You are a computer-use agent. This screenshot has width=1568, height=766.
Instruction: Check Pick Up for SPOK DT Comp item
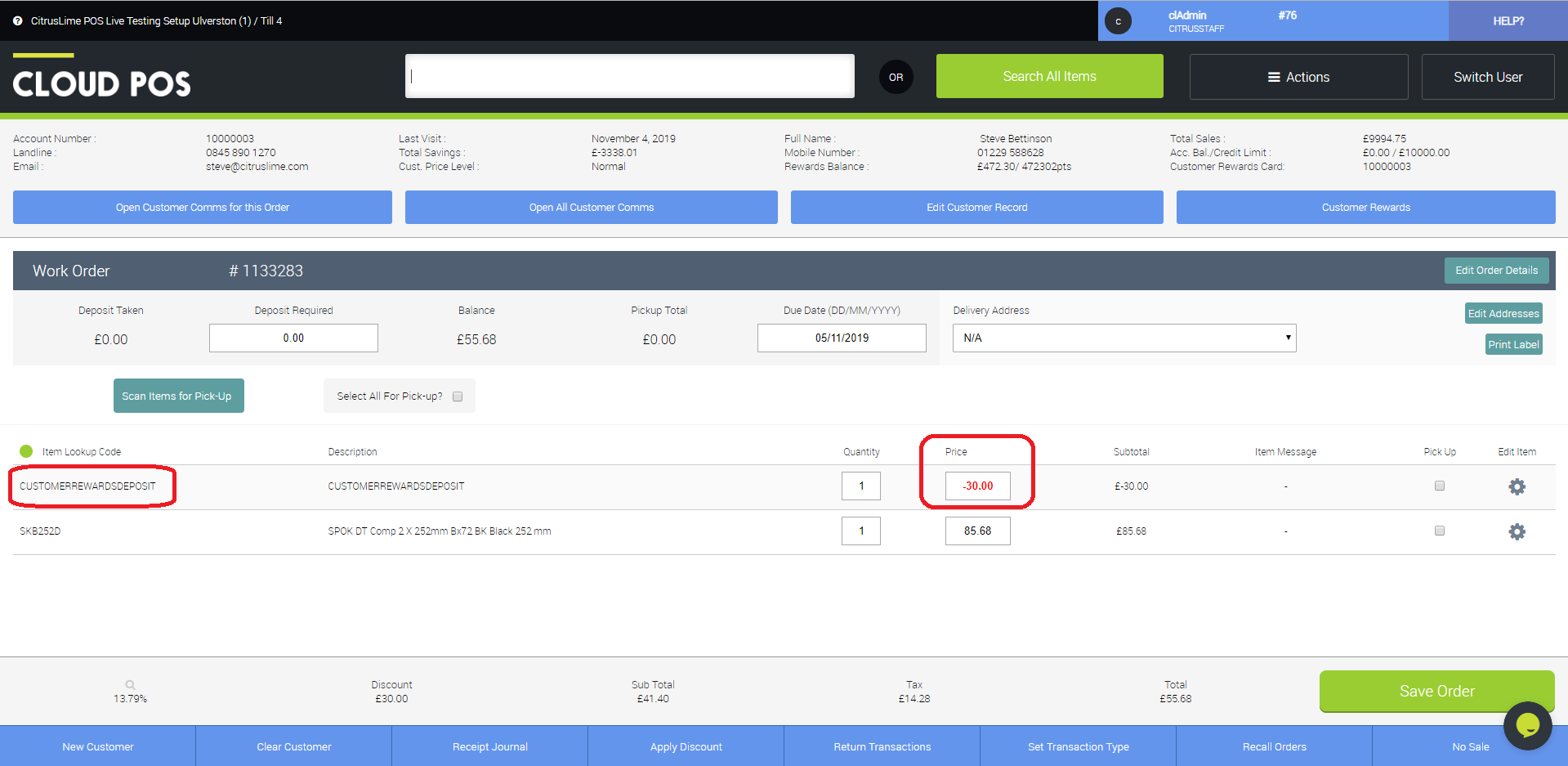1439,530
